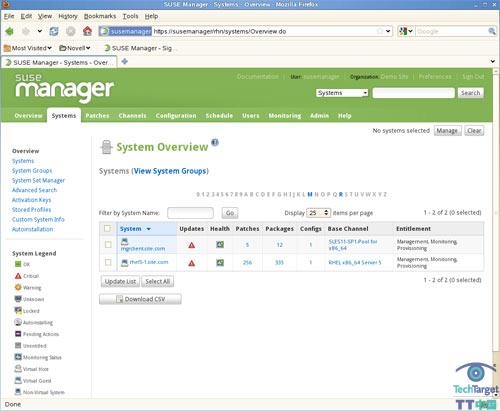Switch to the Patches tab
Screen dimensions: 500x411
(97, 116)
